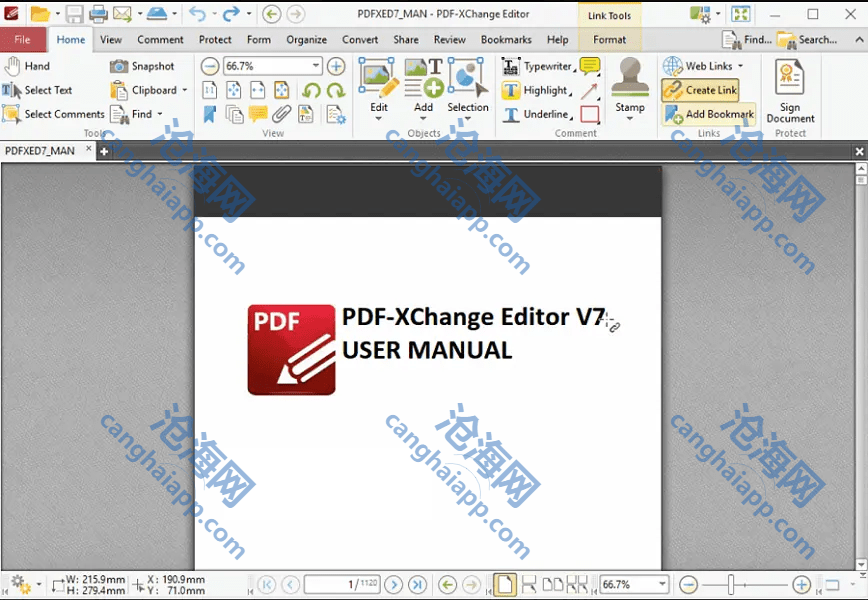Click the Create Link button
868x600 pixels.
tap(700, 90)
